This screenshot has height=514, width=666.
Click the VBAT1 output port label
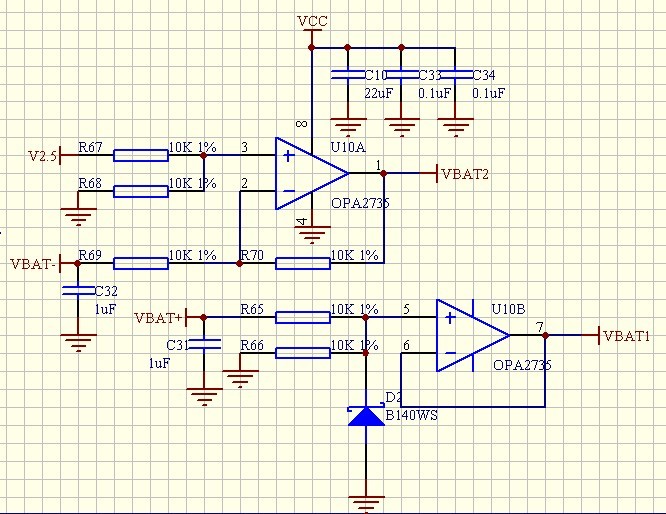(626, 336)
